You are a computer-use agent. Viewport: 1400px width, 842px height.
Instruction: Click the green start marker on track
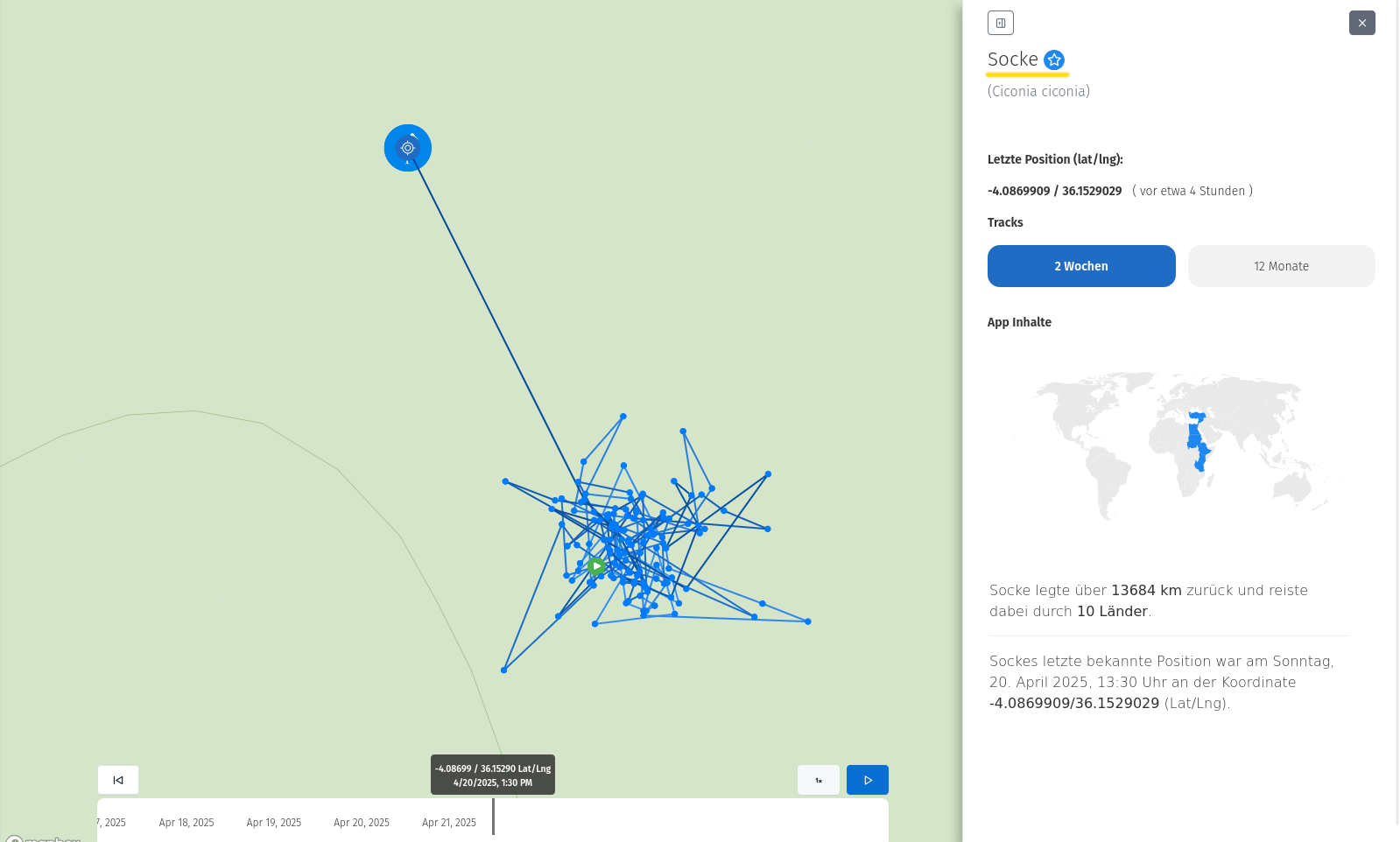coord(596,566)
